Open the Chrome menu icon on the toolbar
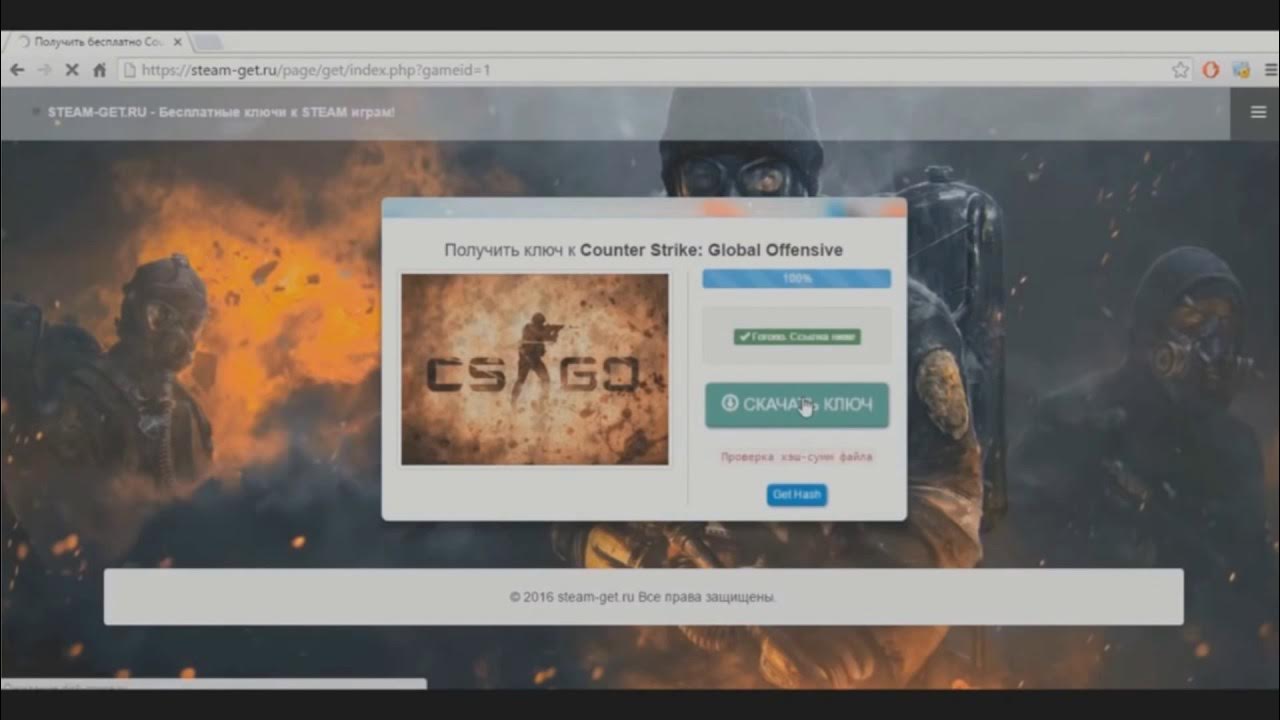Image resolution: width=1280 pixels, height=720 pixels. [x=1269, y=70]
